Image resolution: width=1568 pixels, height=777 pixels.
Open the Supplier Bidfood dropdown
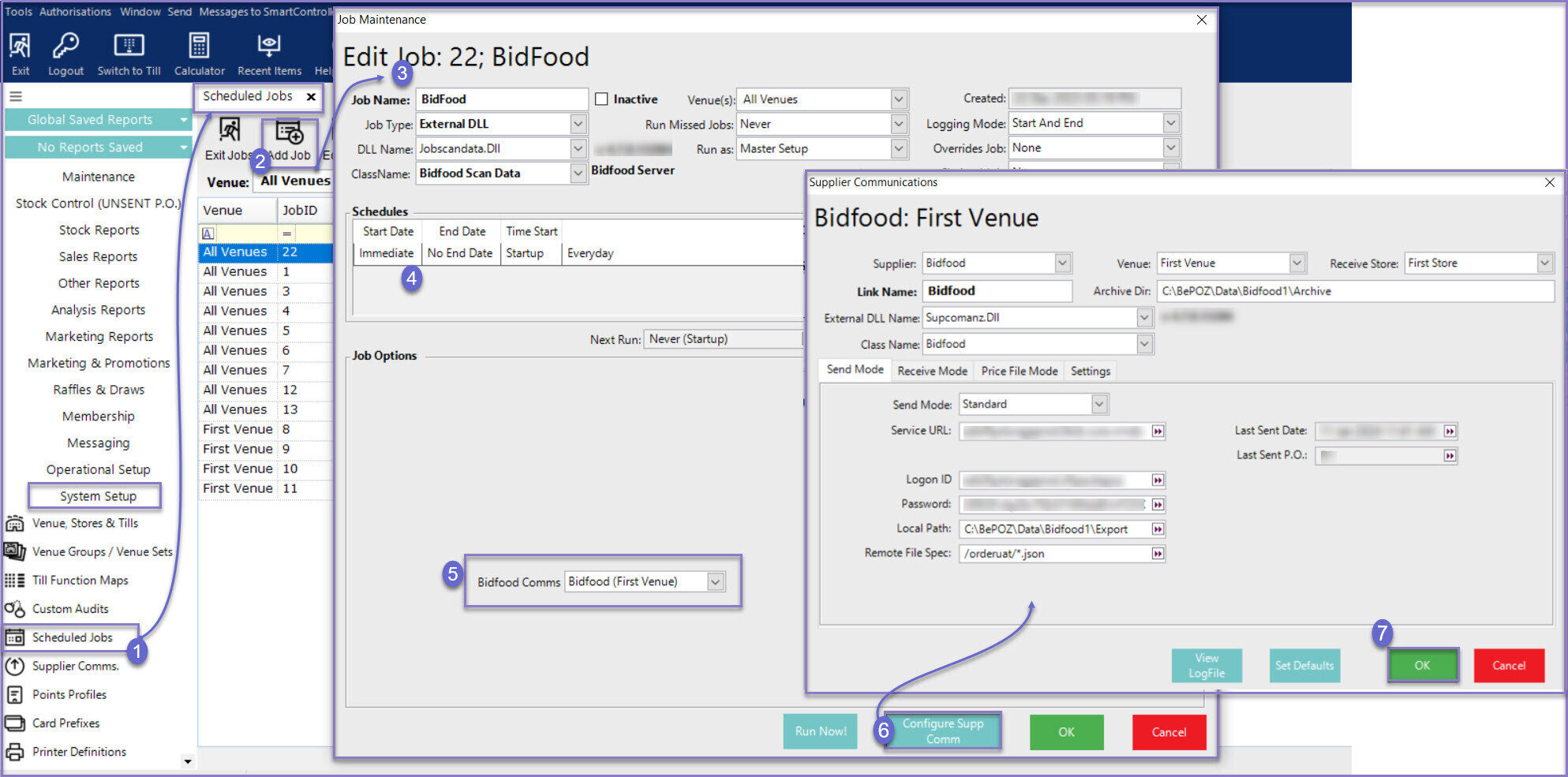pyautogui.click(x=1062, y=263)
